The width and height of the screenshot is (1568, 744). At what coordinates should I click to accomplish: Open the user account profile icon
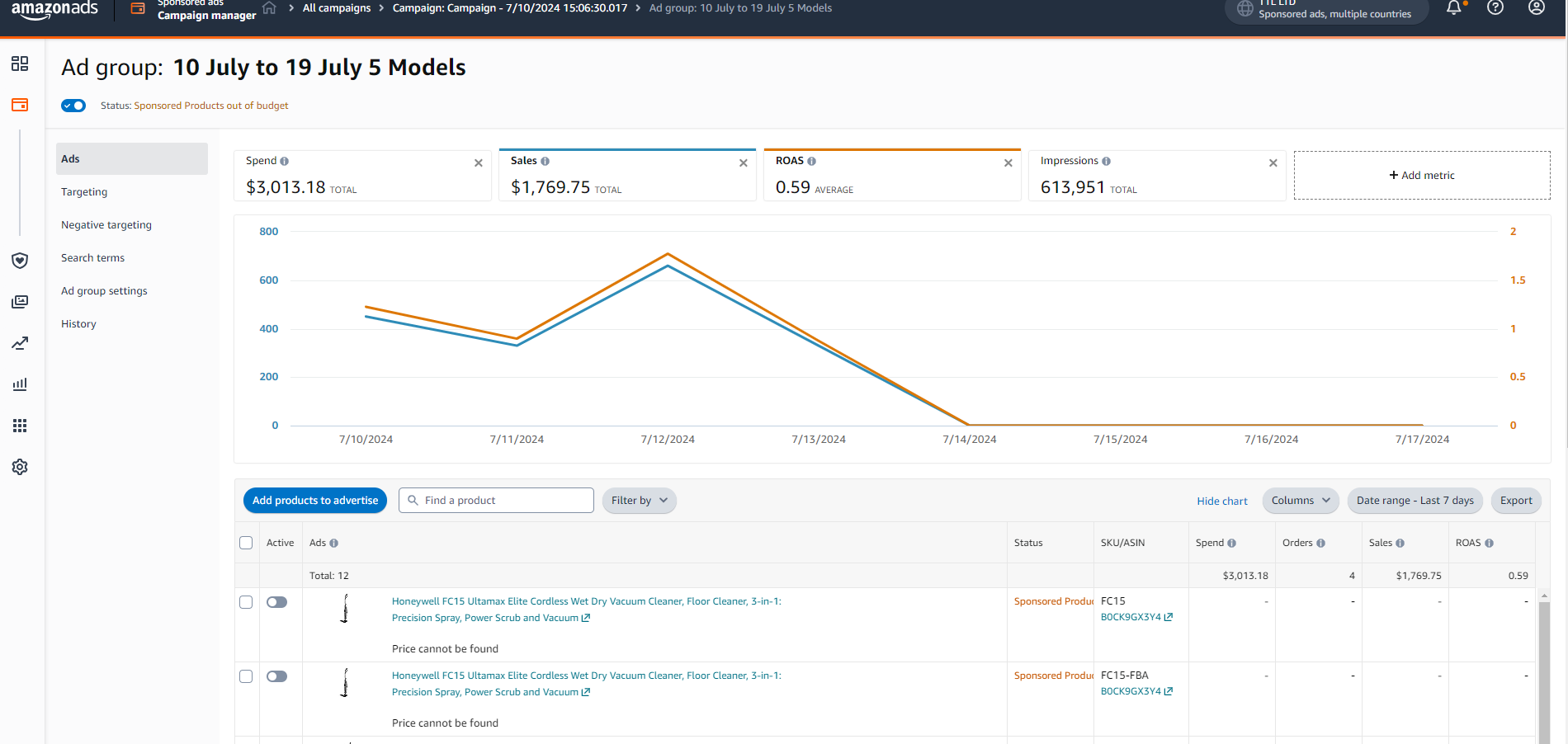pos(1537,7)
